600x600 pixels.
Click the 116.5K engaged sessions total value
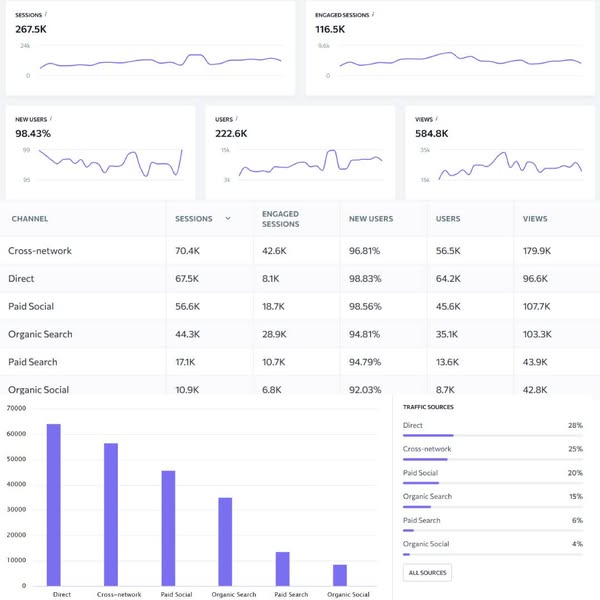pyautogui.click(x=330, y=29)
